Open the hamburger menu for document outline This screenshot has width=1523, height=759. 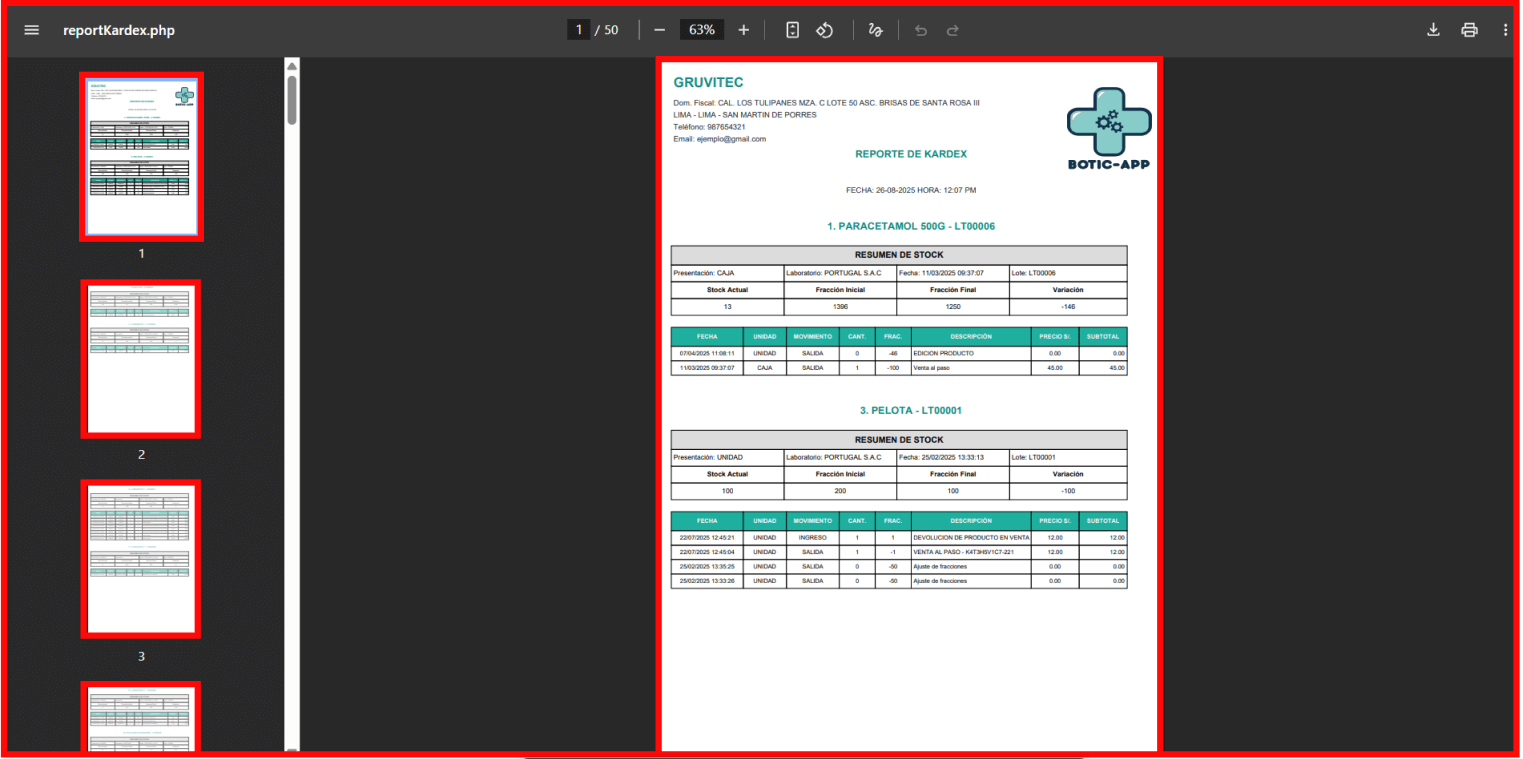pos(31,29)
